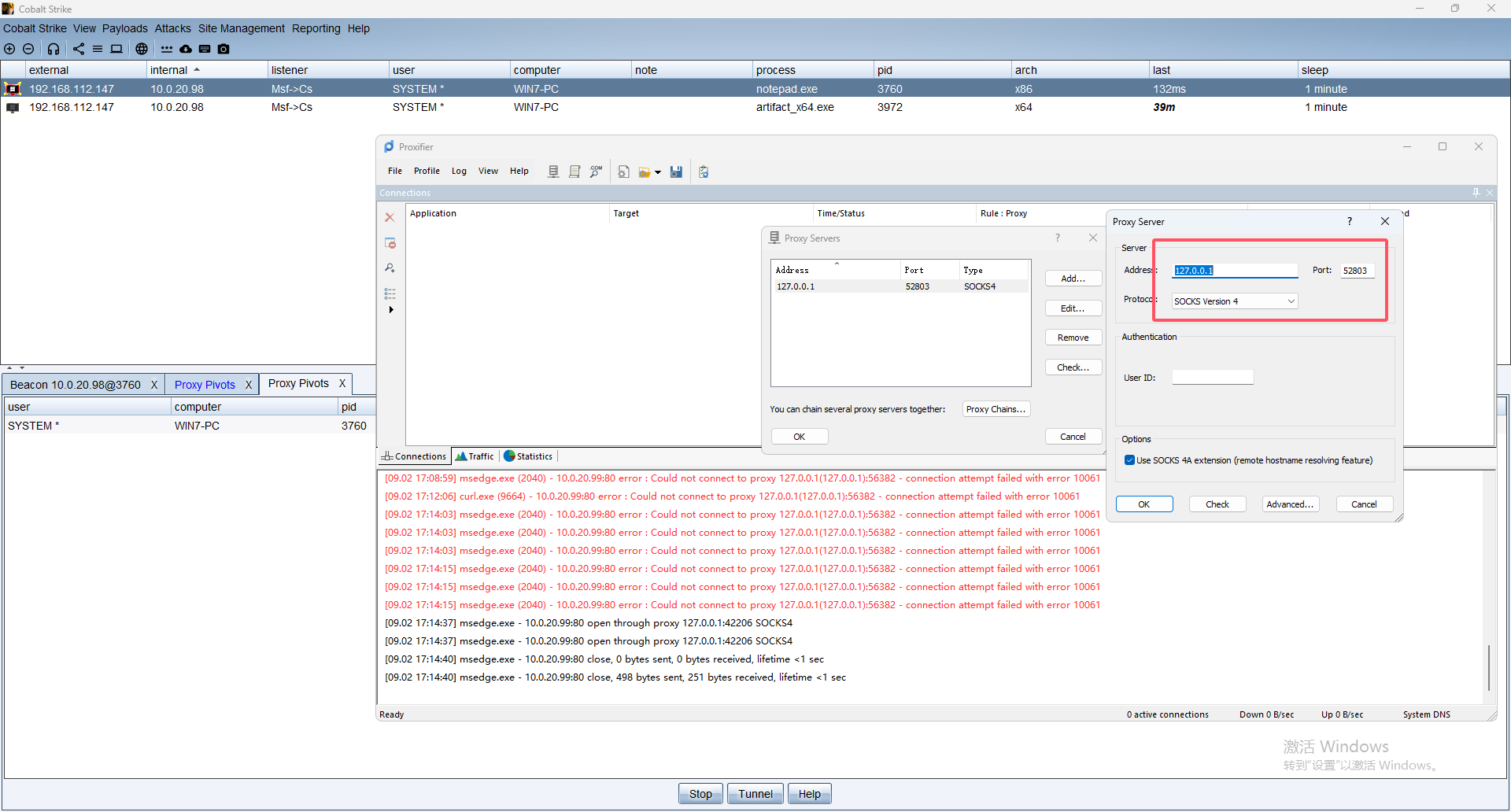Open web log via the globe icon
Viewport: 1511px width, 812px height.
(x=142, y=49)
